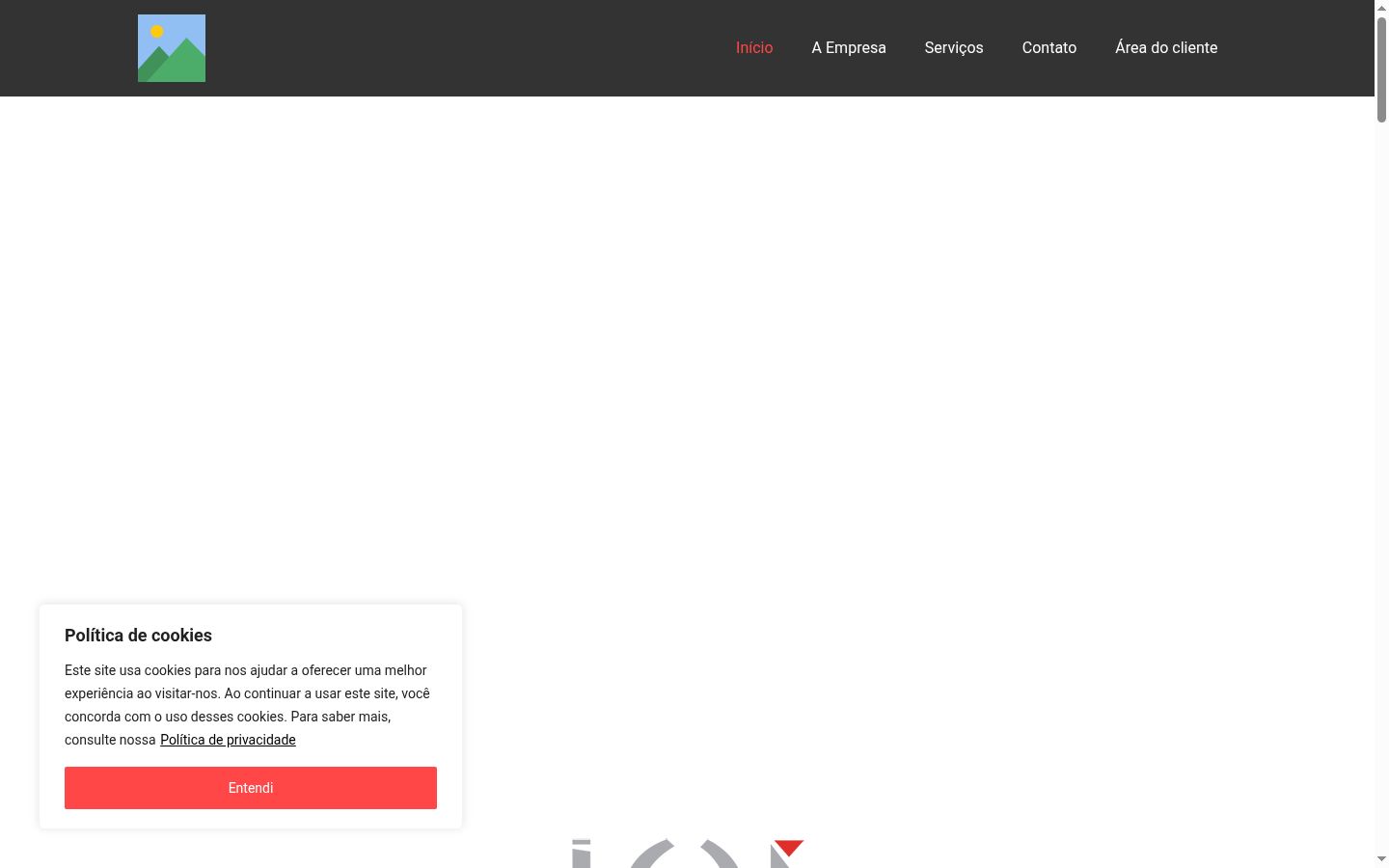Viewport: 1389px width, 868px height.
Task: Open Área do cliente link
Action: pyautogui.click(x=1166, y=48)
